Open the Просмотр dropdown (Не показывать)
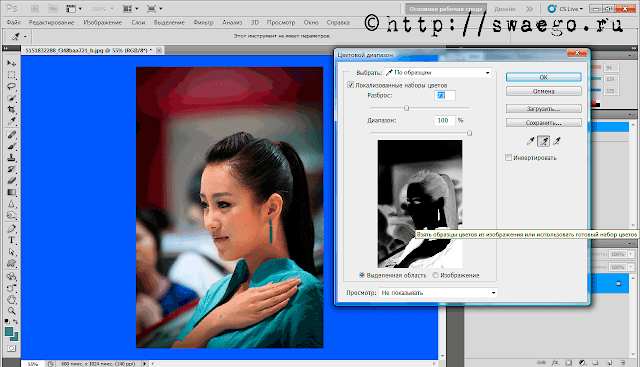640x367 pixels. coord(438,293)
